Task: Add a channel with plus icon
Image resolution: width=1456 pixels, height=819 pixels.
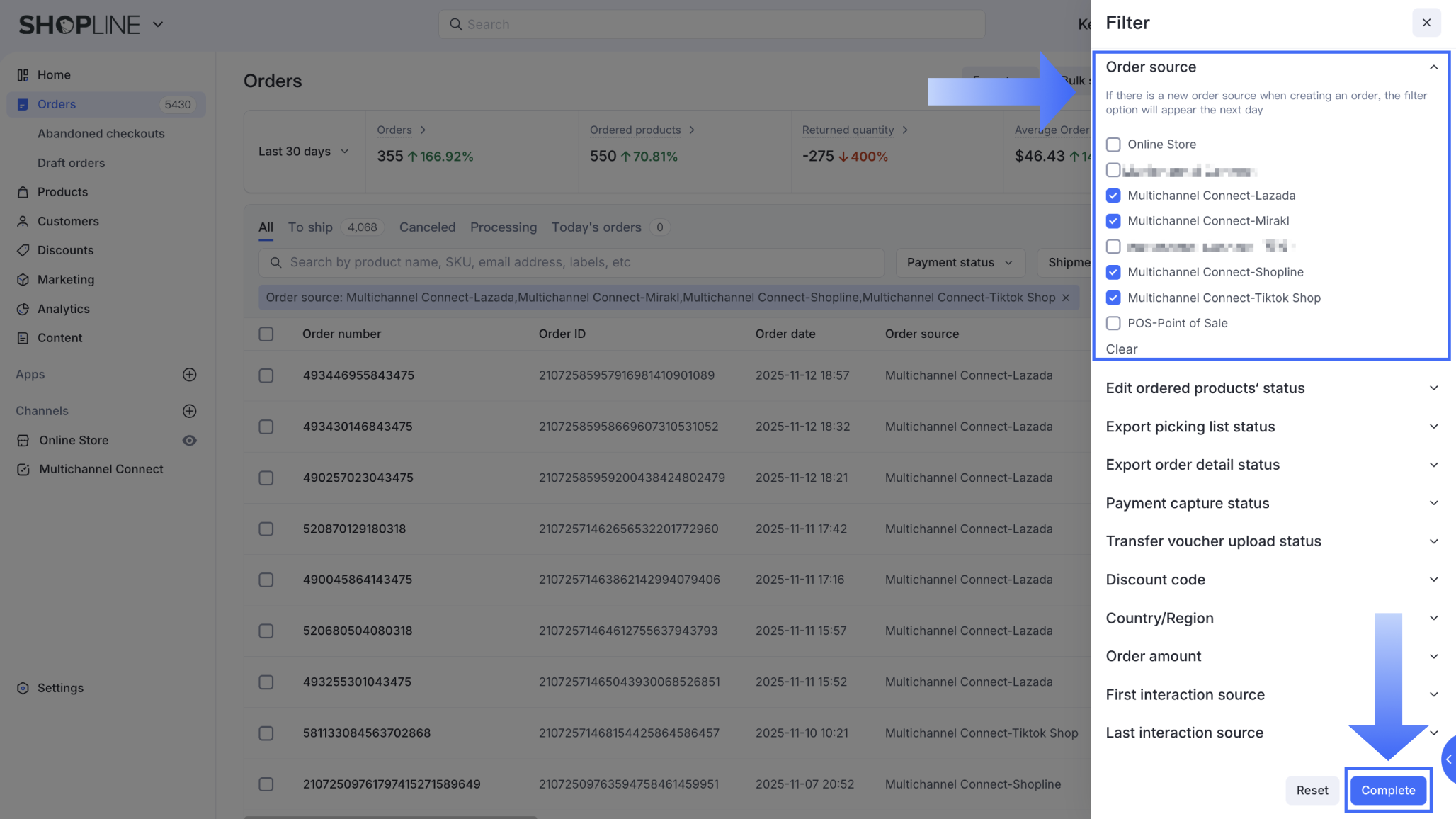Action: (189, 411)
